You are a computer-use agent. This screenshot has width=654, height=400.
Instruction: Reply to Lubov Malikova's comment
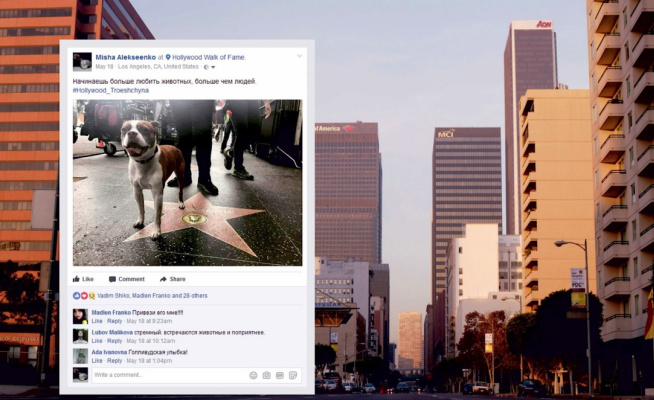click(x=115, y=340)
